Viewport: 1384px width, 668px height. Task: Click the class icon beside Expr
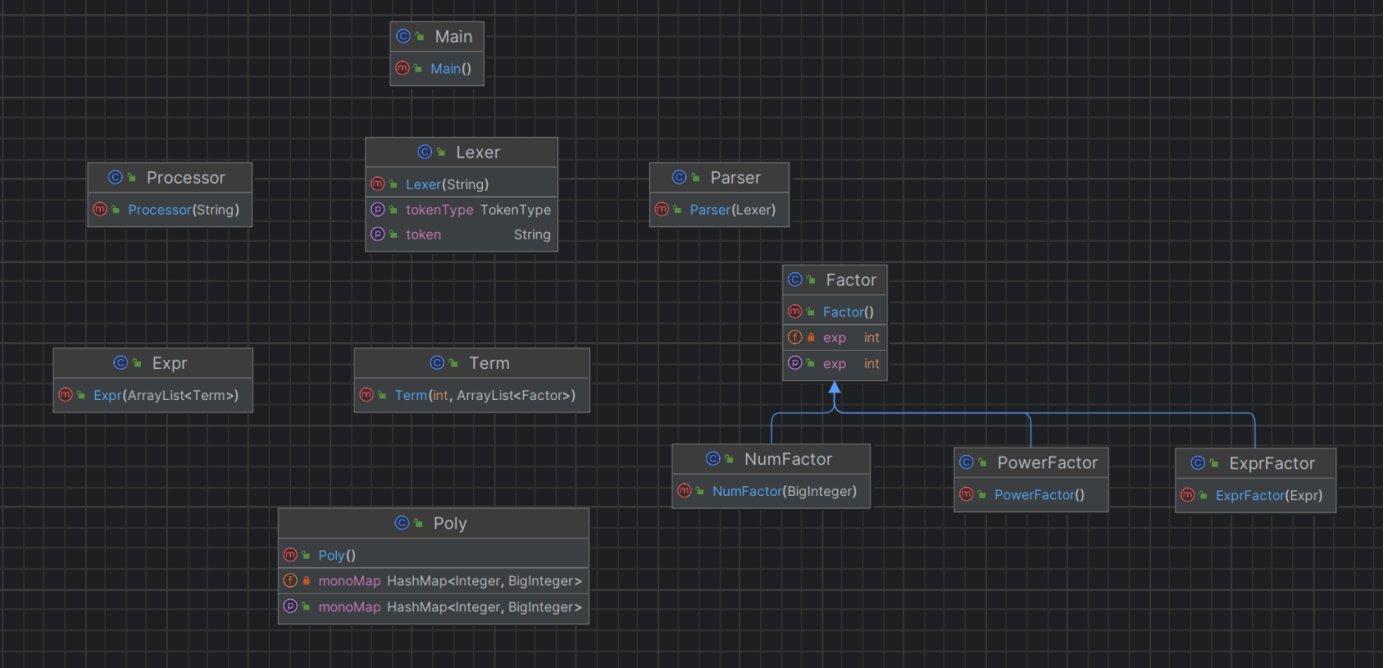tap(121, 363)
